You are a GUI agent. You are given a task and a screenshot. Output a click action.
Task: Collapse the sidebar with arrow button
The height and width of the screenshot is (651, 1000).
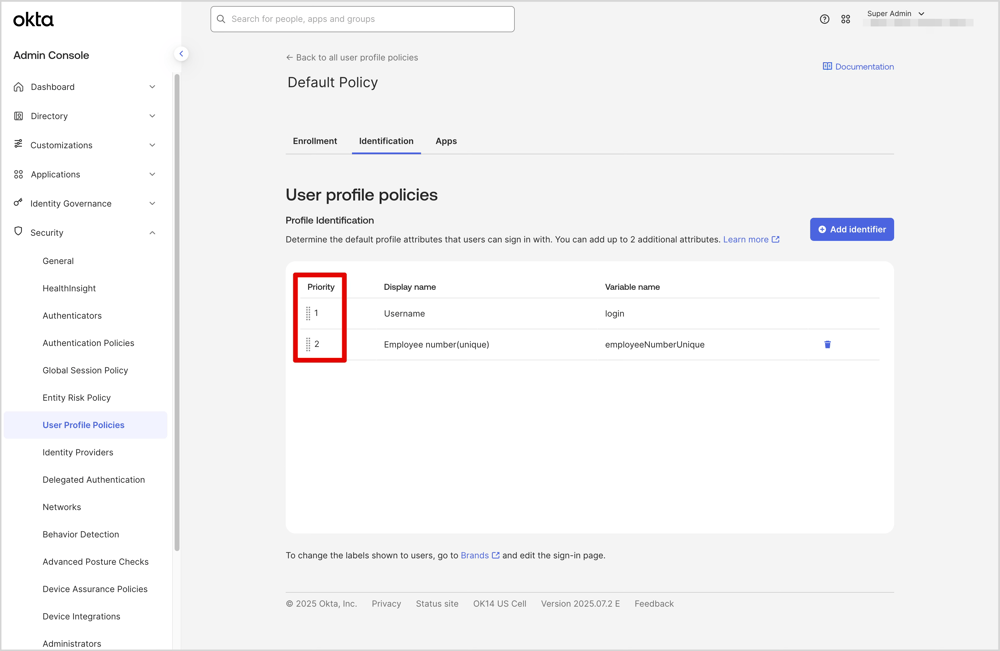pos(181,54)
